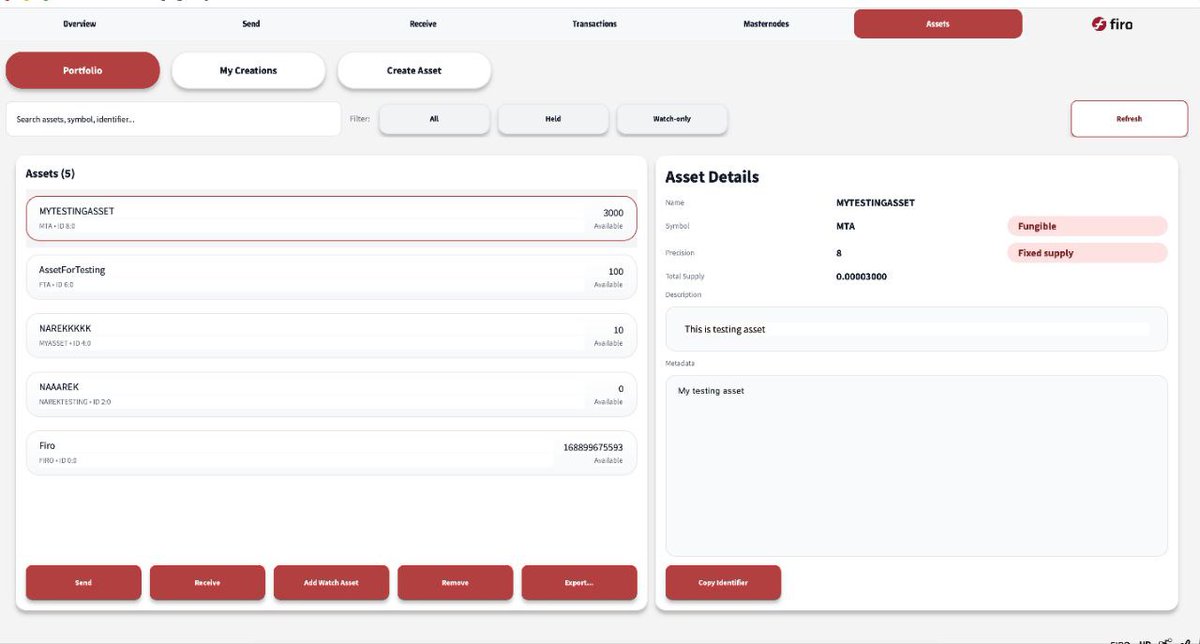1200x644 pixels.
Task: Click the Refresh button
Action: 1129,119
